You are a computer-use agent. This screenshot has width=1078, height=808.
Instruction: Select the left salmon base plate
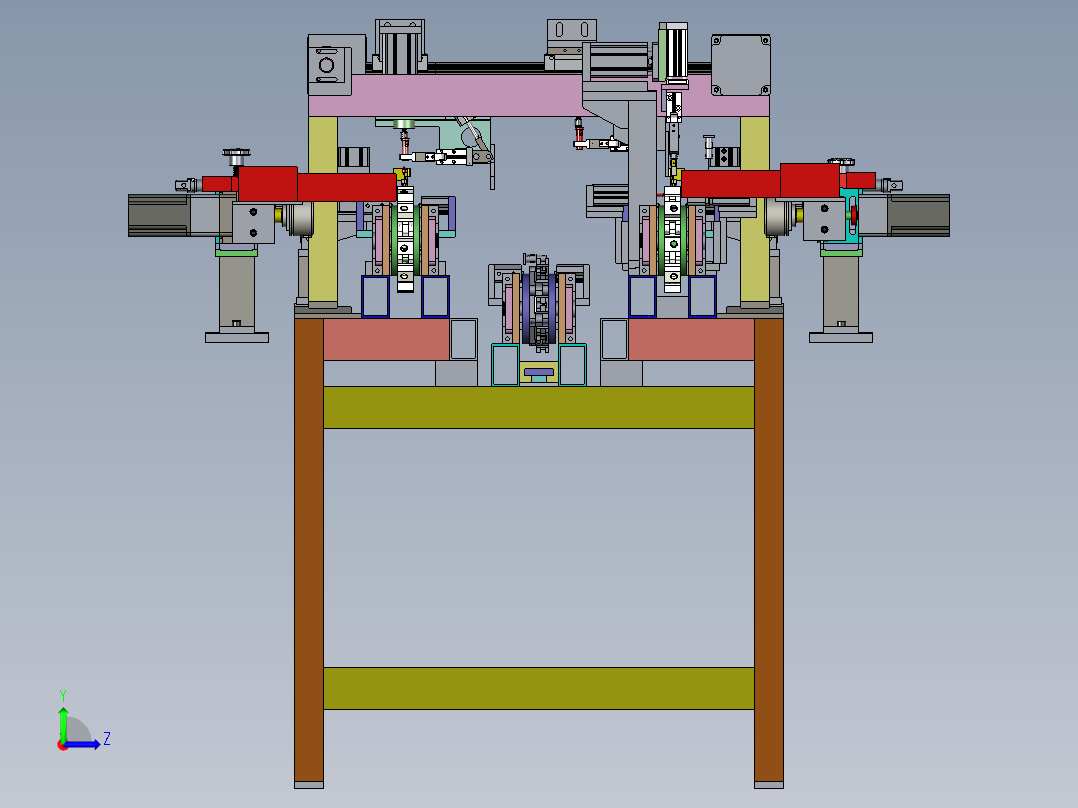tap(386, 339)
